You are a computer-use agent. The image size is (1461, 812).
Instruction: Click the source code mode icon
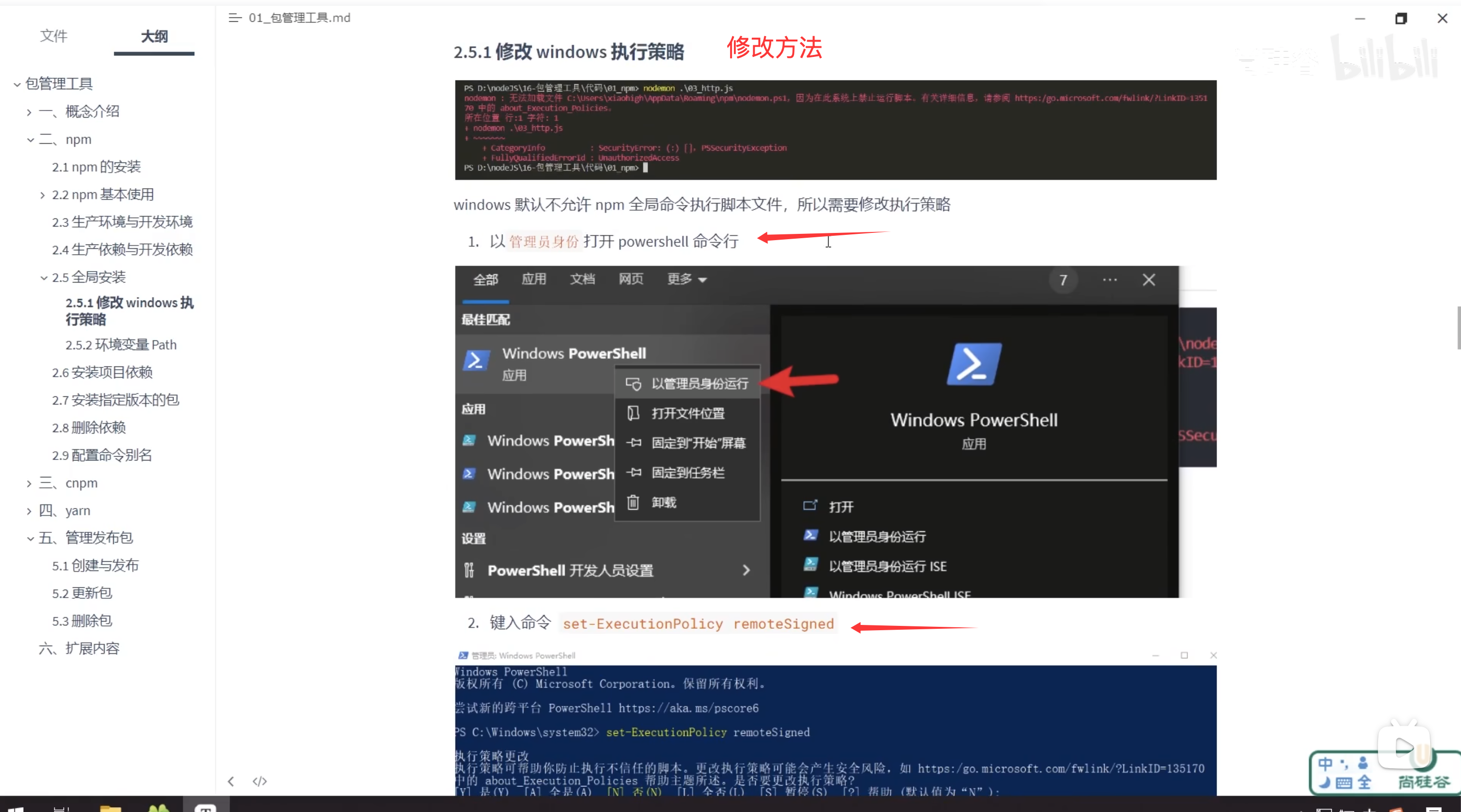[259, 781]
